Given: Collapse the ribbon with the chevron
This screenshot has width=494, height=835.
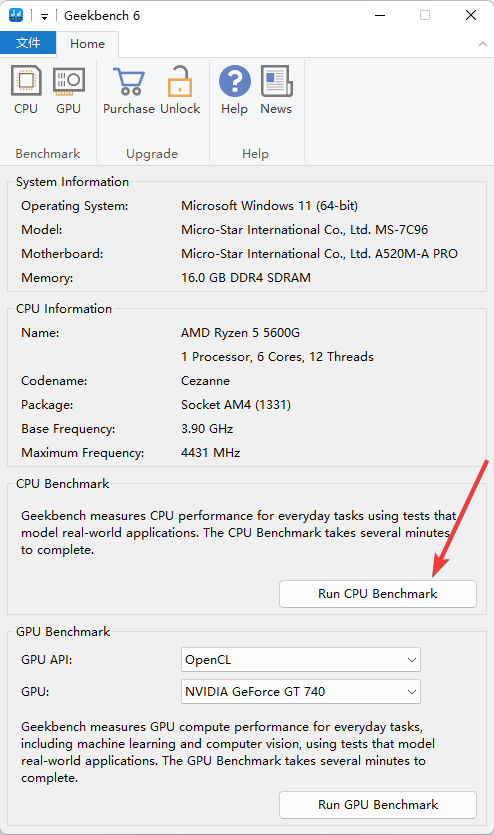Looking at the screenshot, I should click(483, 44).
